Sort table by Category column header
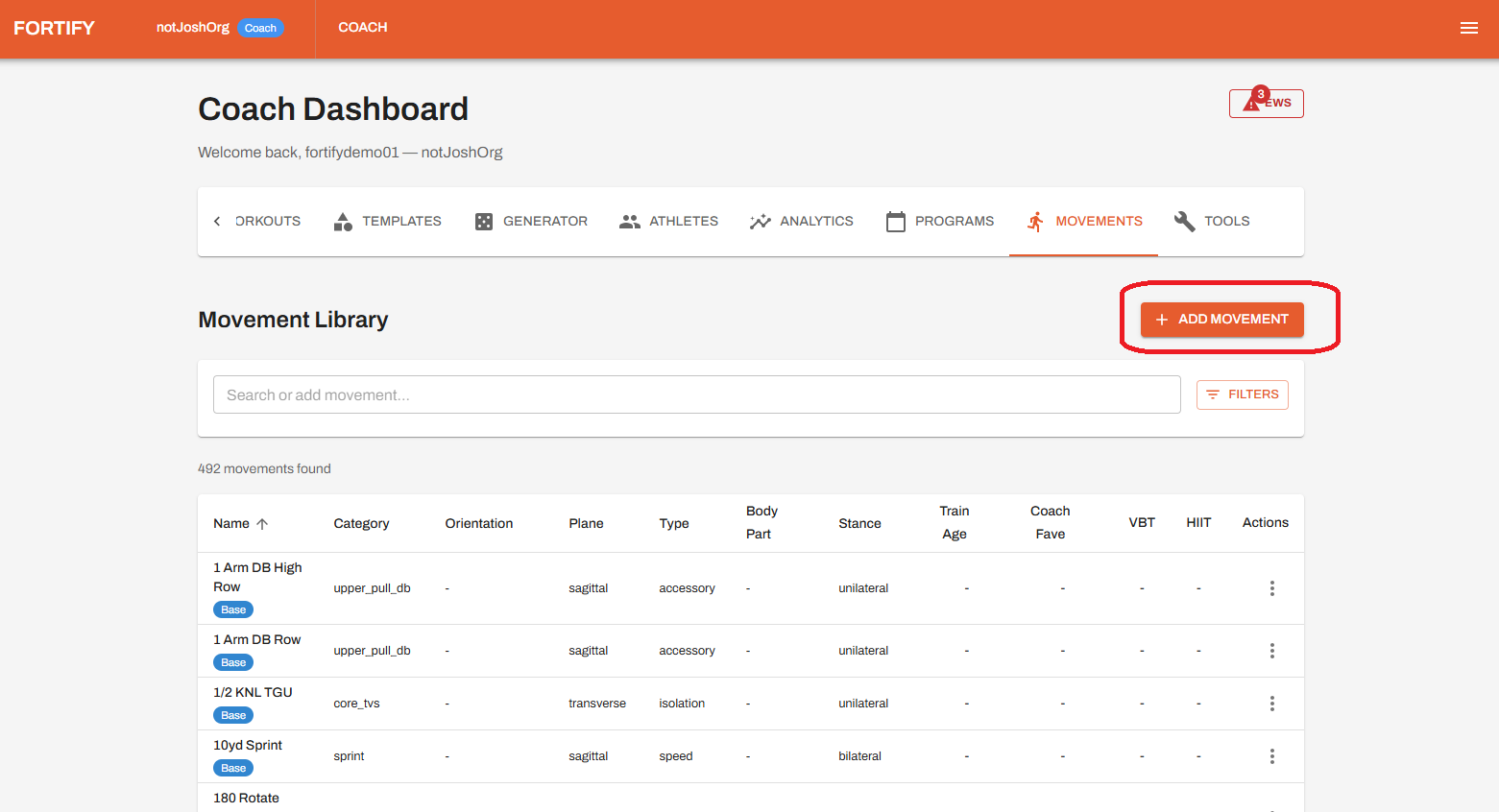The image size is (1499, 812). [361, 524]
